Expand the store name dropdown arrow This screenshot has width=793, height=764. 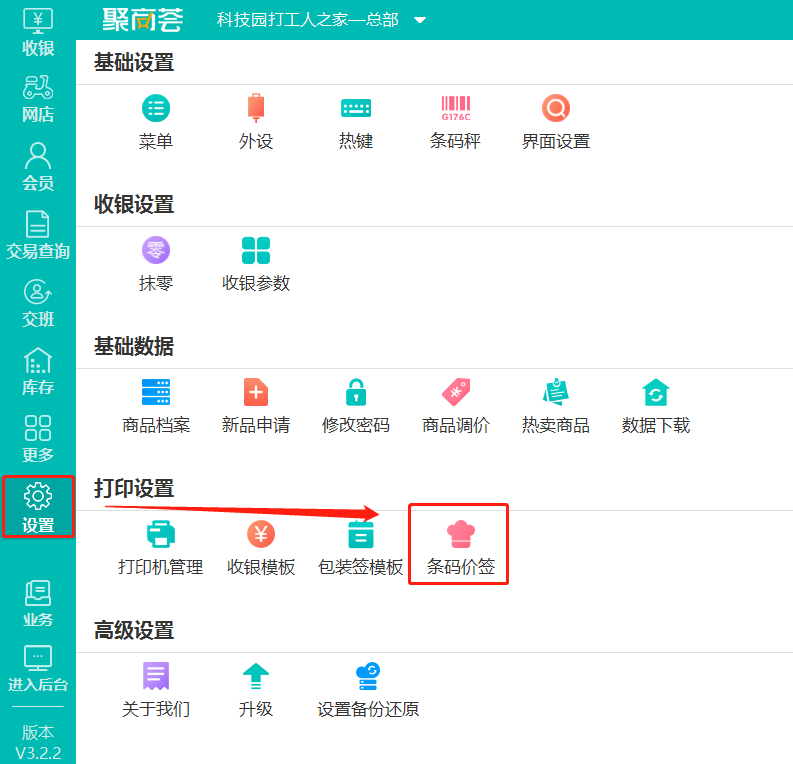coord(419,21)
